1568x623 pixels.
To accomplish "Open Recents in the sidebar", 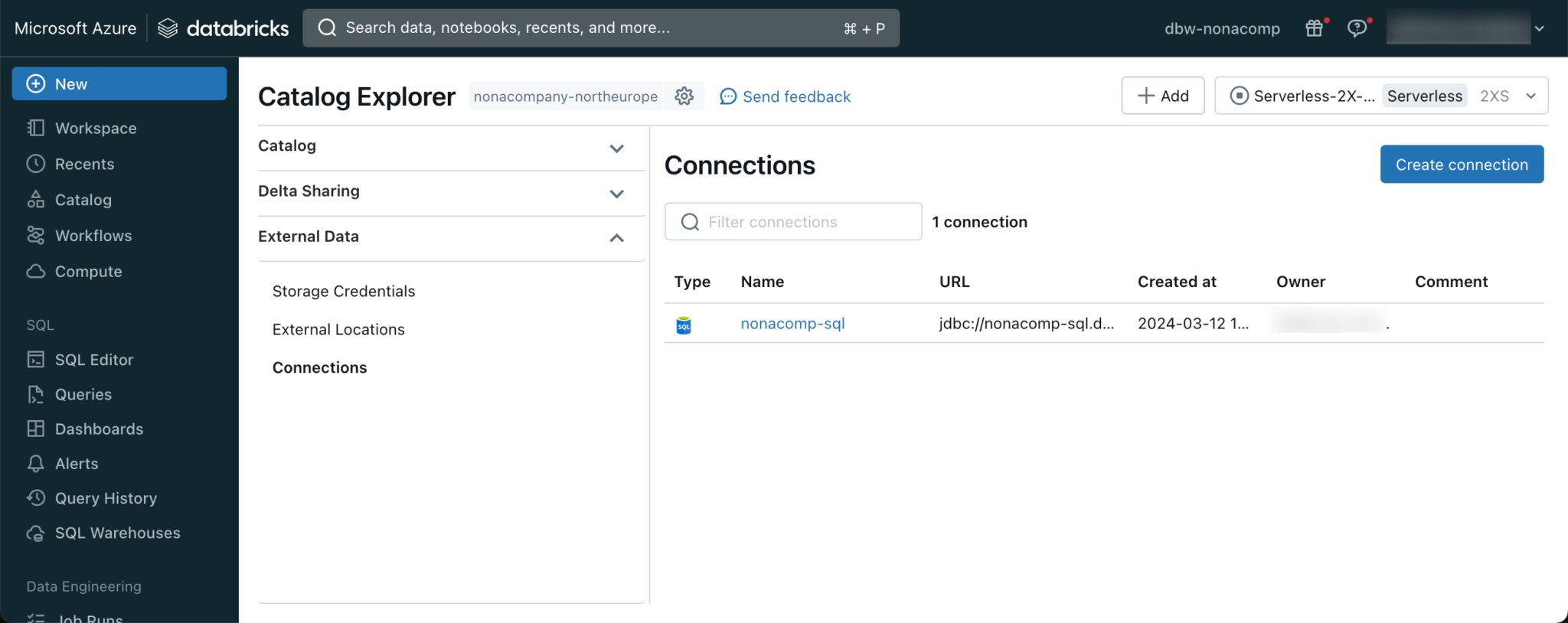I will [84, 164].
